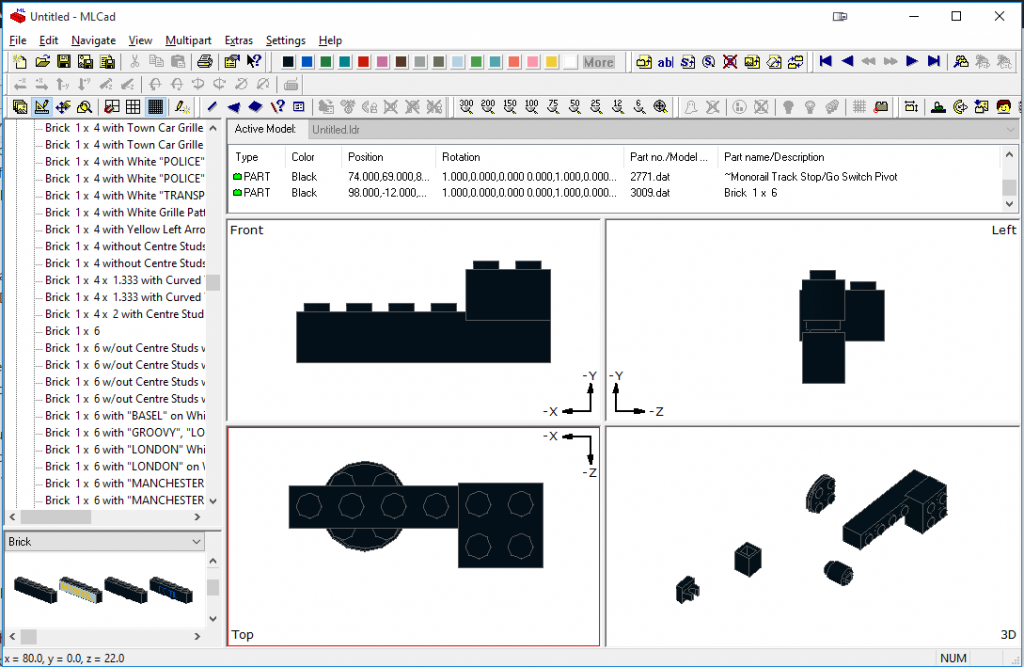Go to next step arrow

click(912, 61)
